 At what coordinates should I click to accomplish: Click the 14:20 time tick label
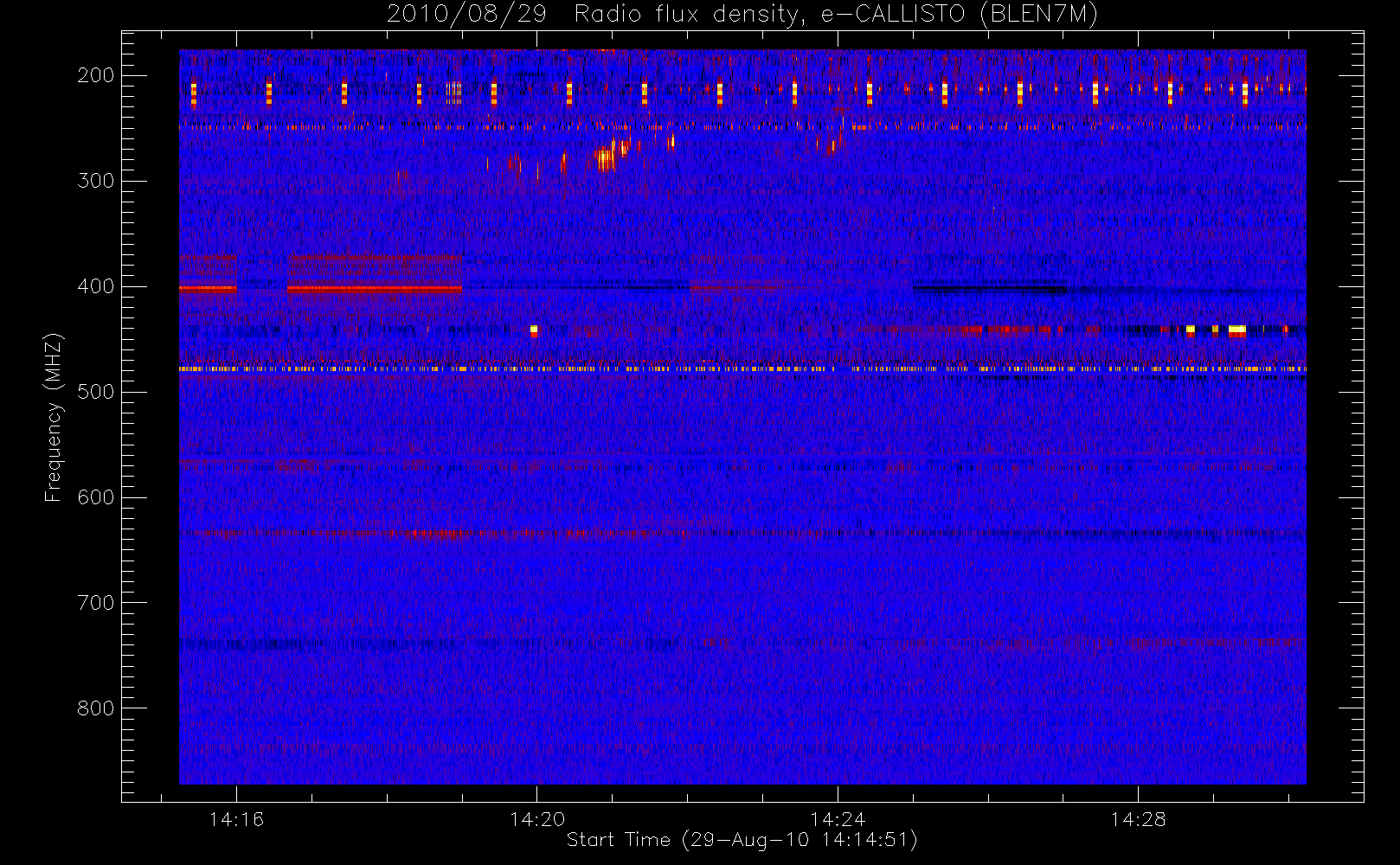[x=537, y=819]
